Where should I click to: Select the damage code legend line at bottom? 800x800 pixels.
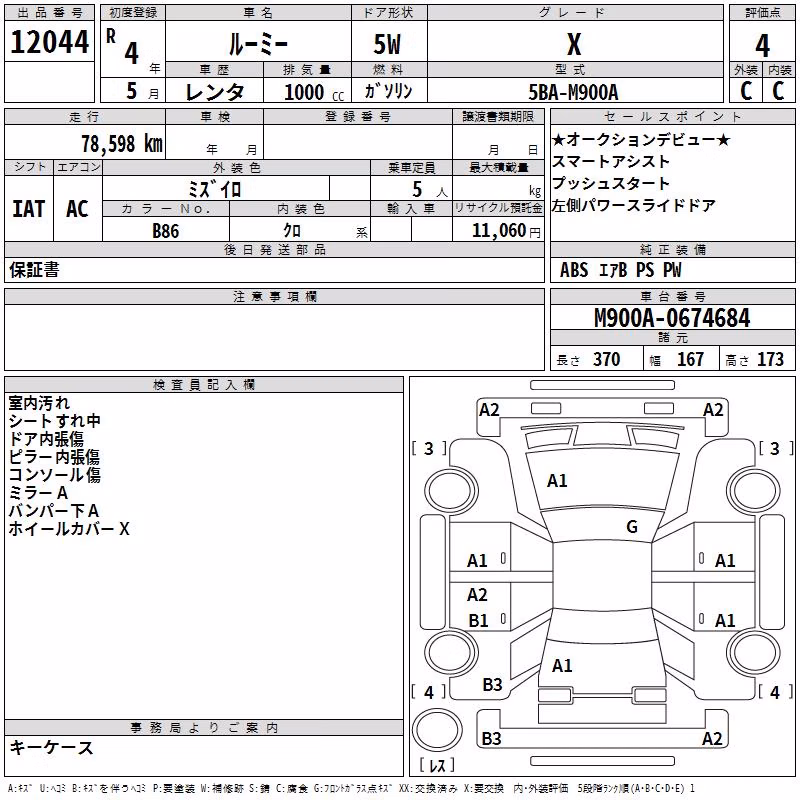351,788
